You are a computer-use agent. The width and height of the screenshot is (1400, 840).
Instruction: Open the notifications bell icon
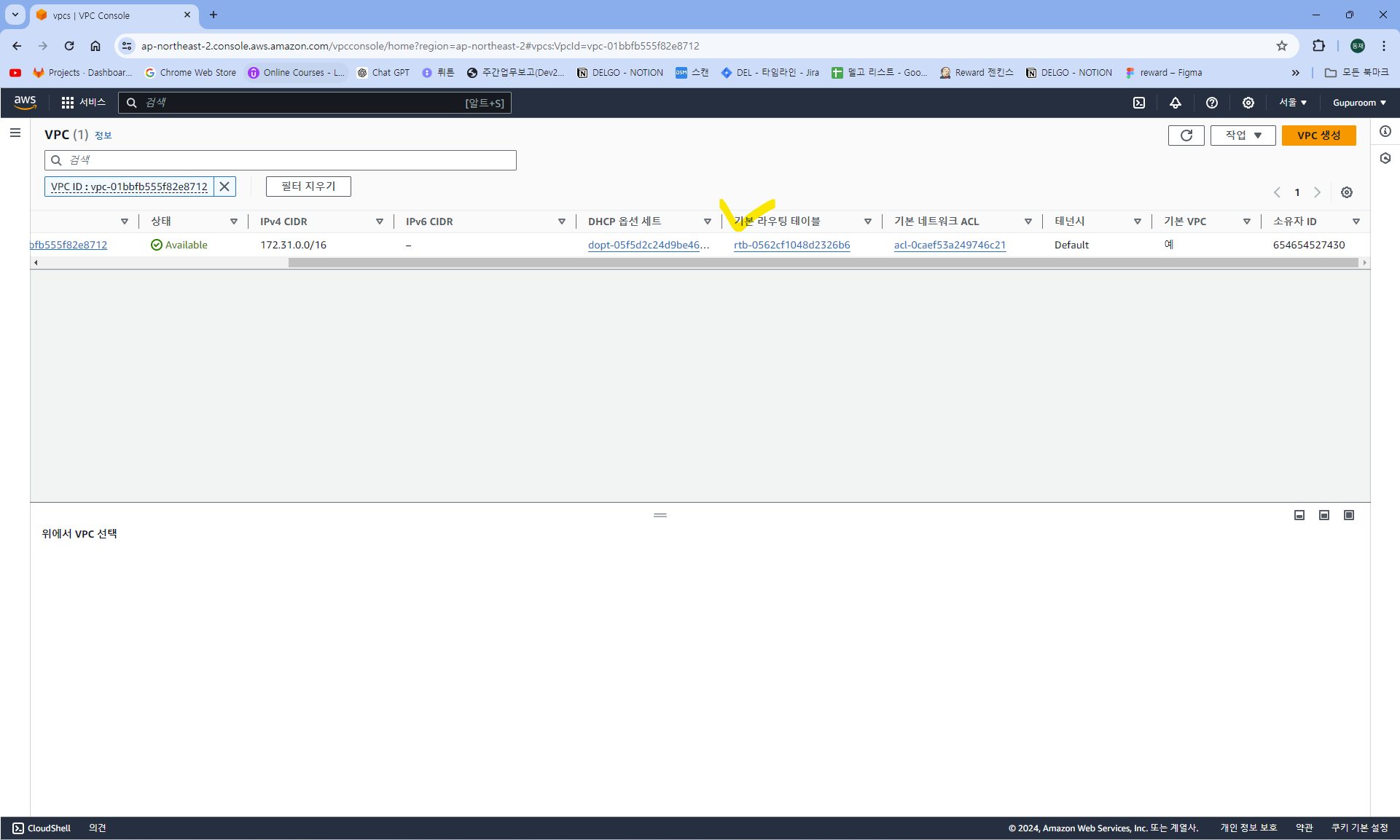(1176, 103)
